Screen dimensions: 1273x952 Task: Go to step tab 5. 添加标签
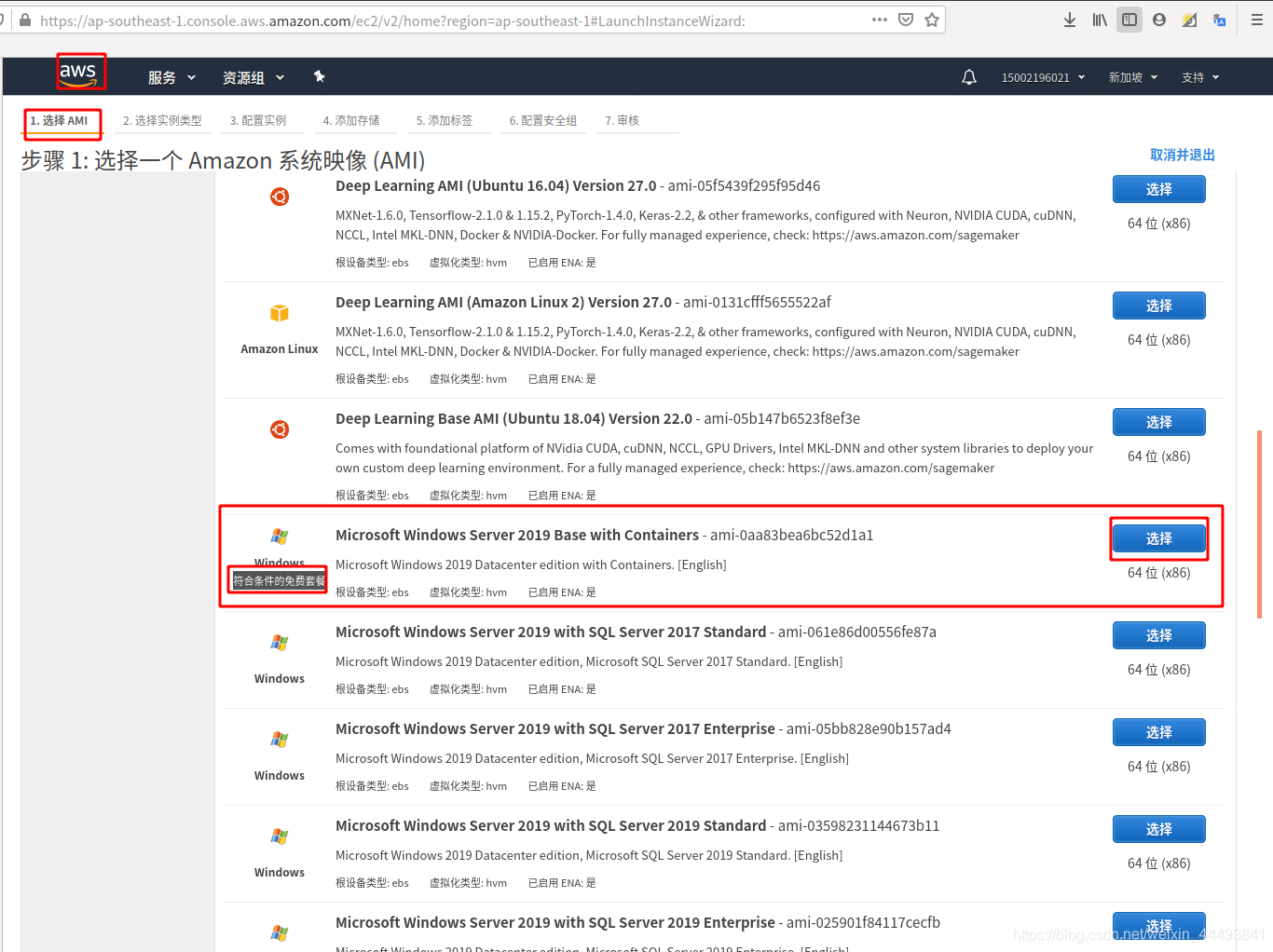click(445, 120)
